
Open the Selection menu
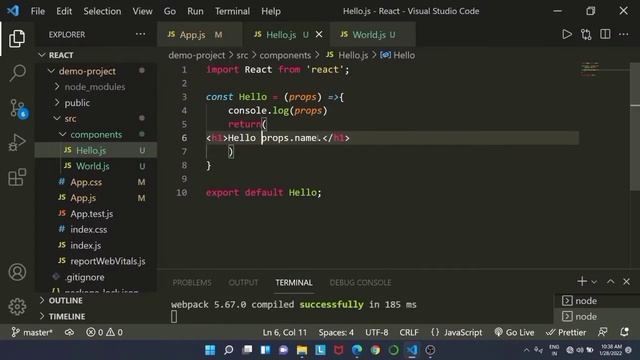coord(102,11)
